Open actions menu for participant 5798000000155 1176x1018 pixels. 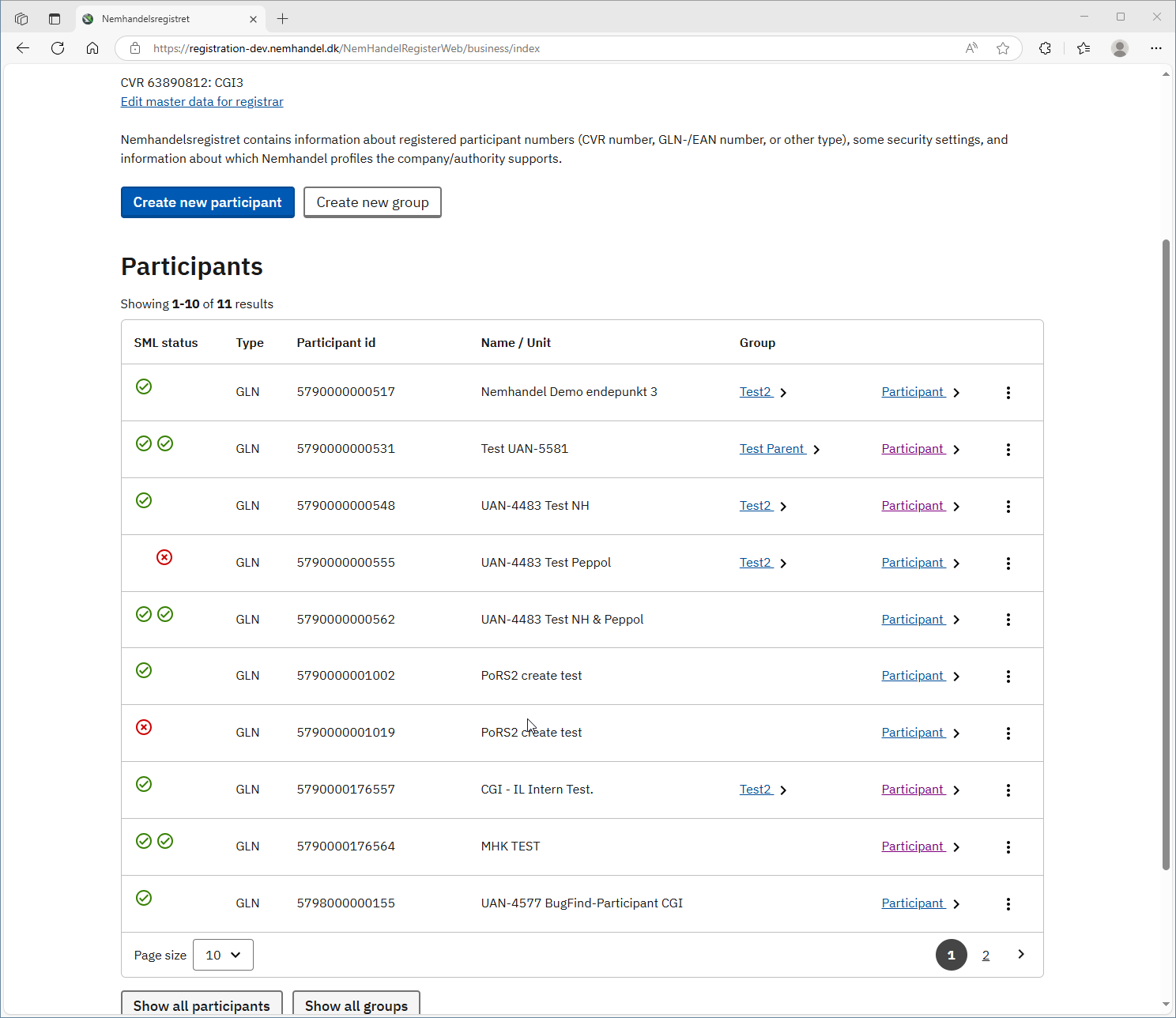pyautogui.click(x=1008, y=904)
